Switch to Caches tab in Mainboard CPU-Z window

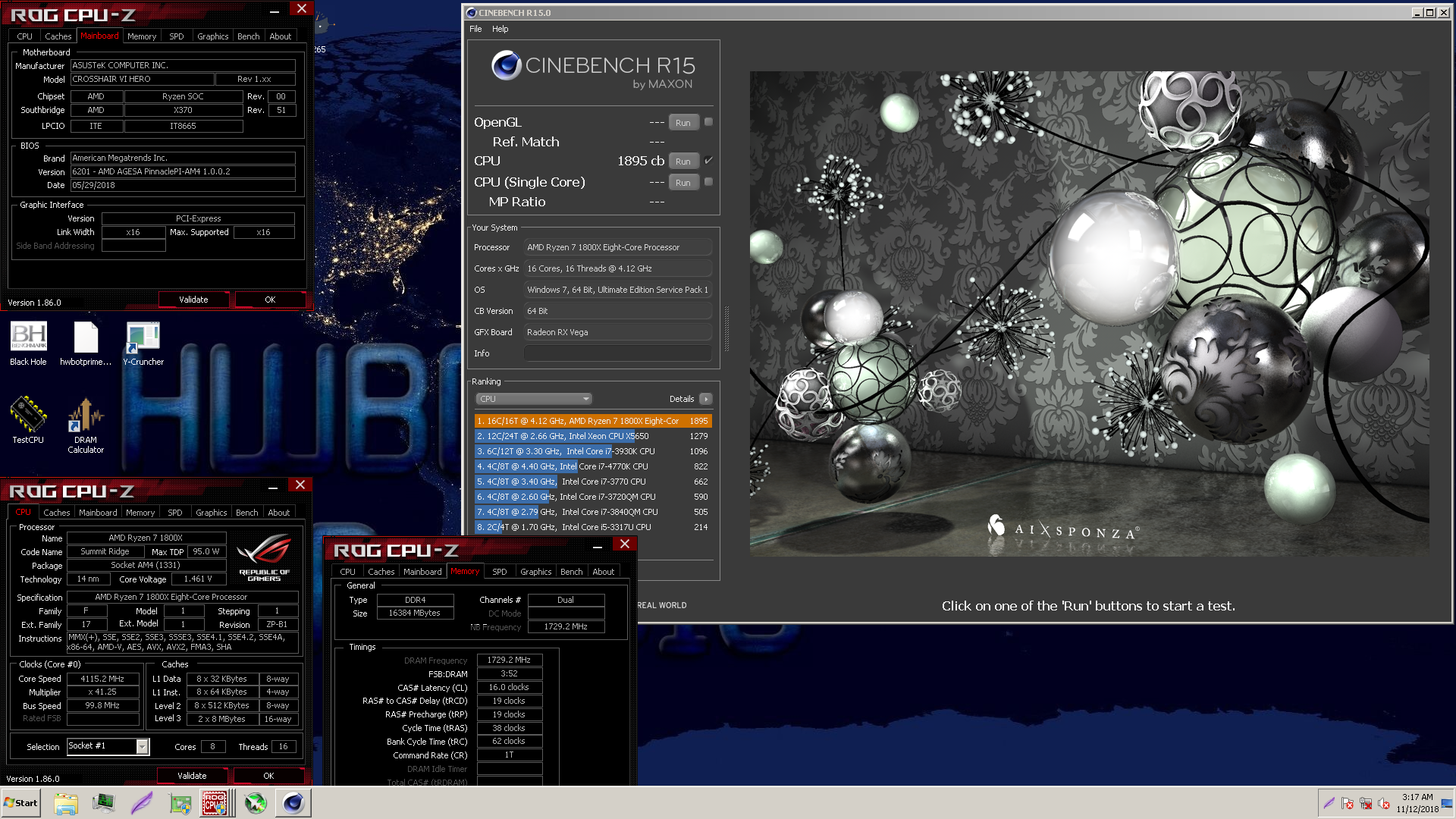tap(58, 36)
